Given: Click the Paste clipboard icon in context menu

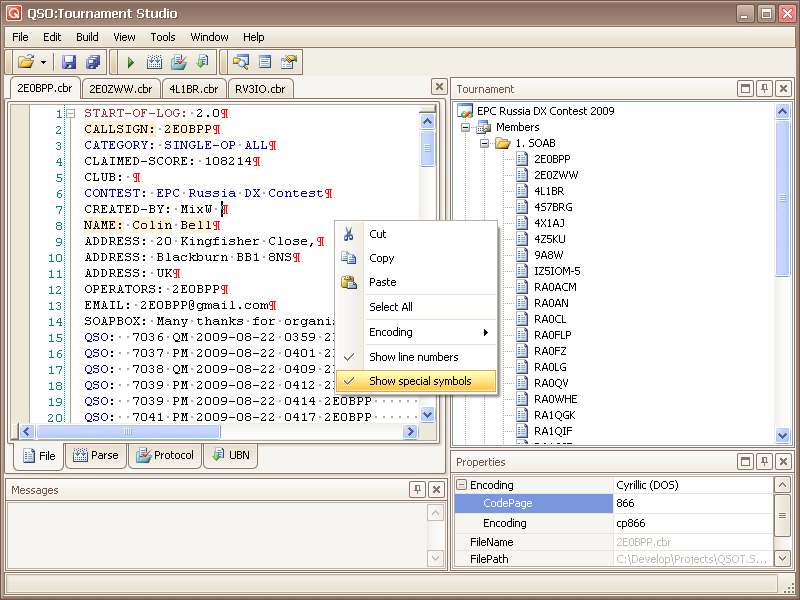Looking at the screenshot, I should point(348,282).
